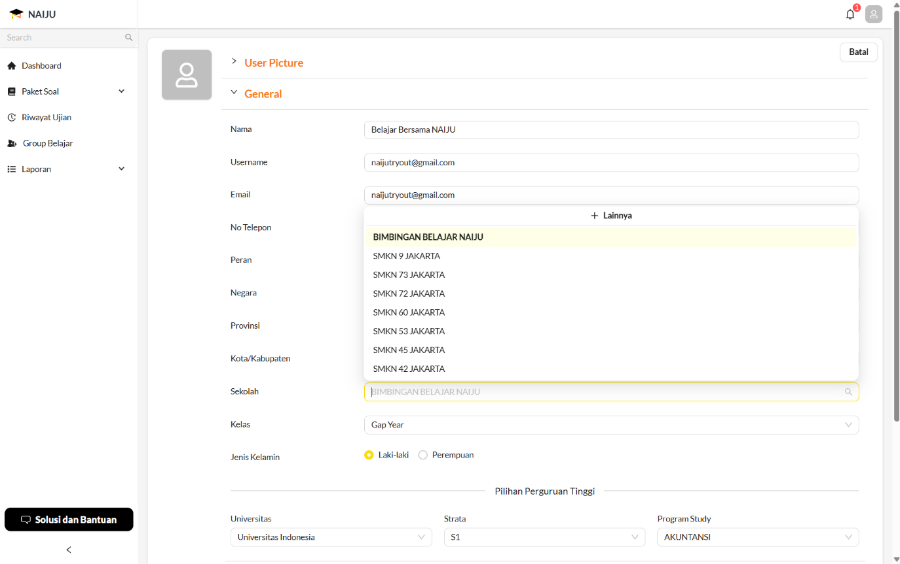
Task: Click the Pilihan Perguruan Tinggi heading
Action: 545,491
